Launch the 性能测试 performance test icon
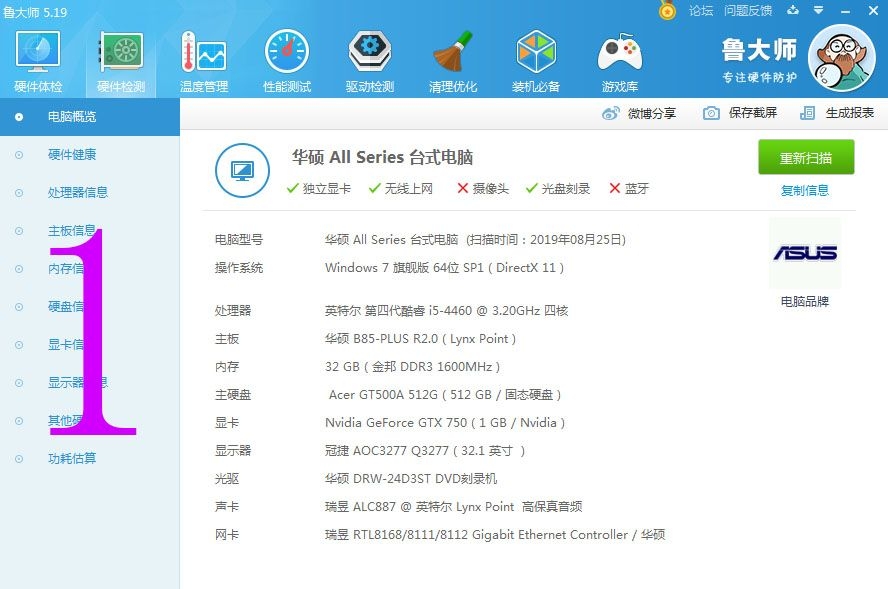Screen dimensions: 888x589 point(287,61)
